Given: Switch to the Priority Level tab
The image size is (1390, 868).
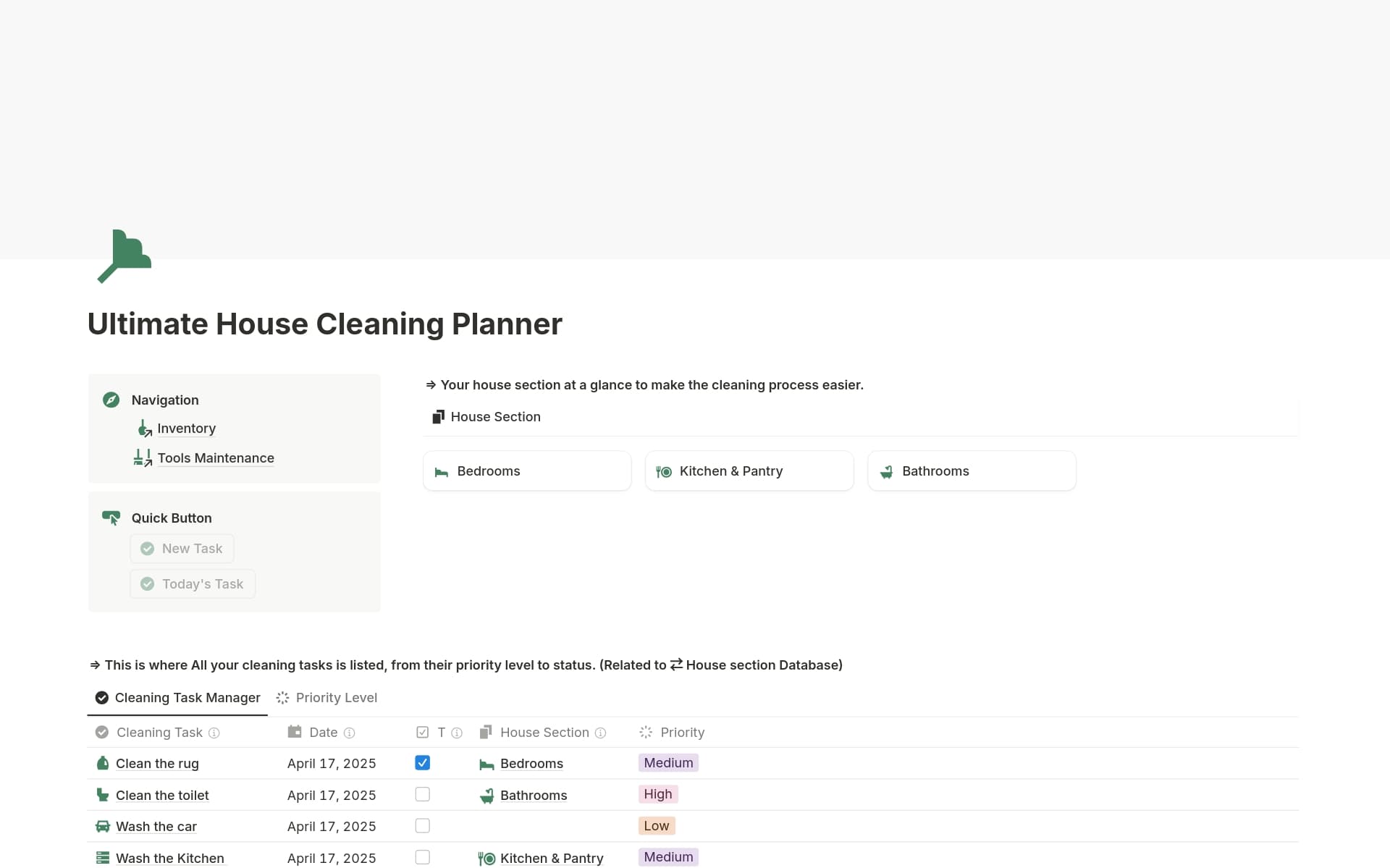Looking at the screenshot, I should [336, 697].
